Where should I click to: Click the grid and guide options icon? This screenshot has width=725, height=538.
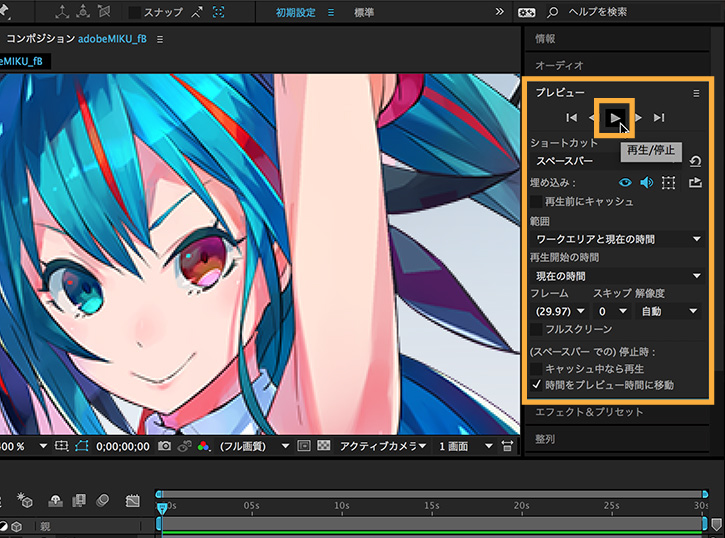(61, 446)
